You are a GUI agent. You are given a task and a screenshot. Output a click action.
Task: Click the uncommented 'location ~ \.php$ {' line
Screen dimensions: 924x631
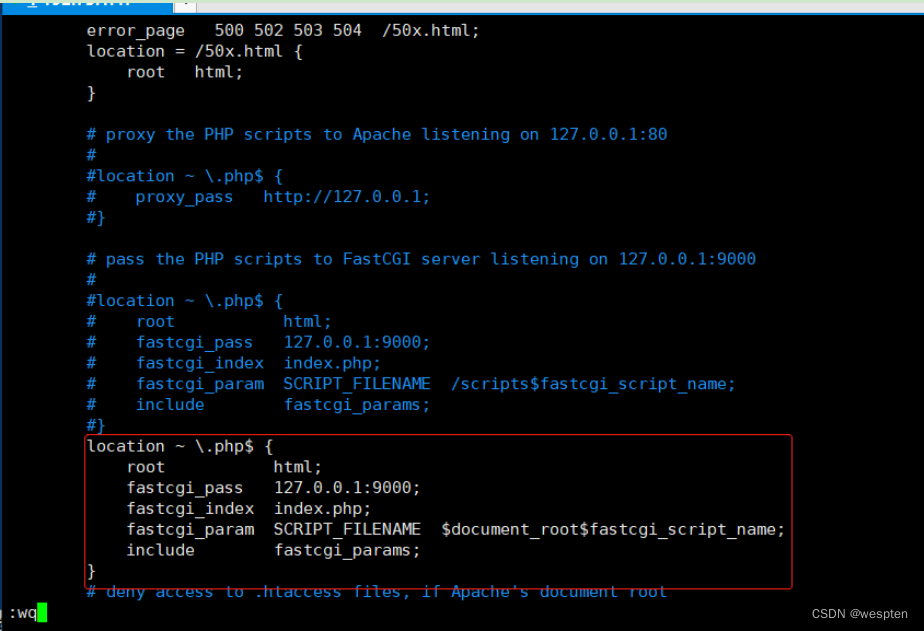click(180, 446)
